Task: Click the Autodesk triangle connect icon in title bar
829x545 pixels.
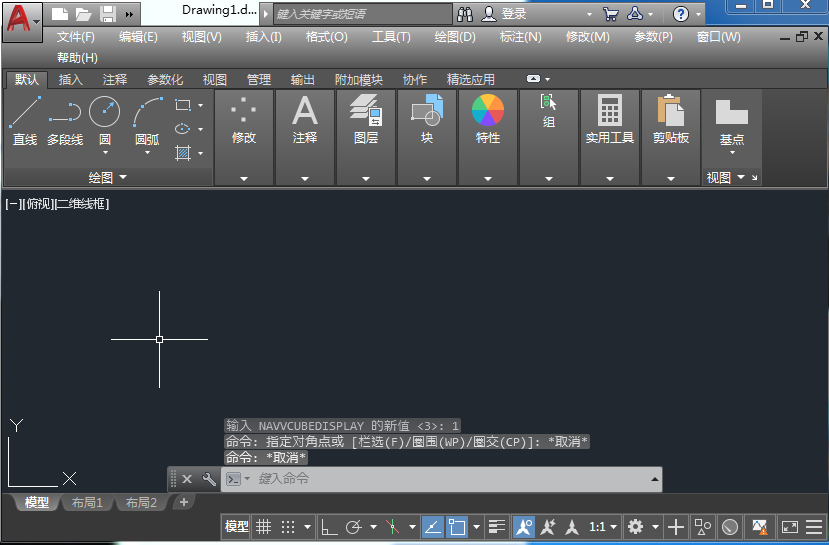Action: [635, 14]
